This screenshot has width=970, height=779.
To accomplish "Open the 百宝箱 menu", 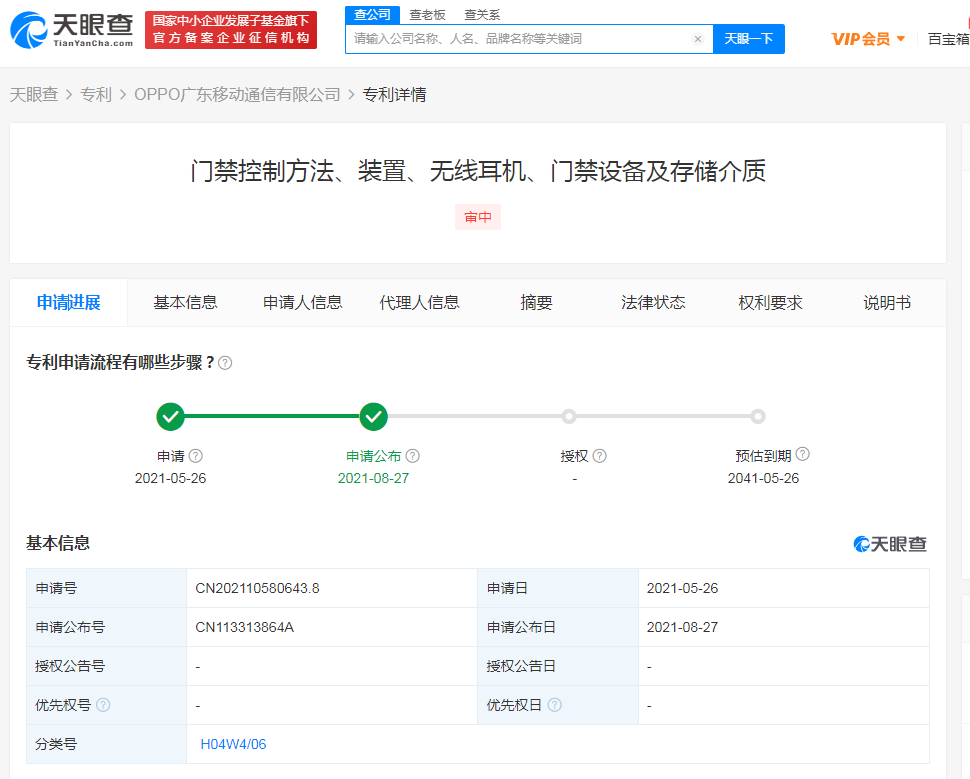I will click(x=948, y=39).
